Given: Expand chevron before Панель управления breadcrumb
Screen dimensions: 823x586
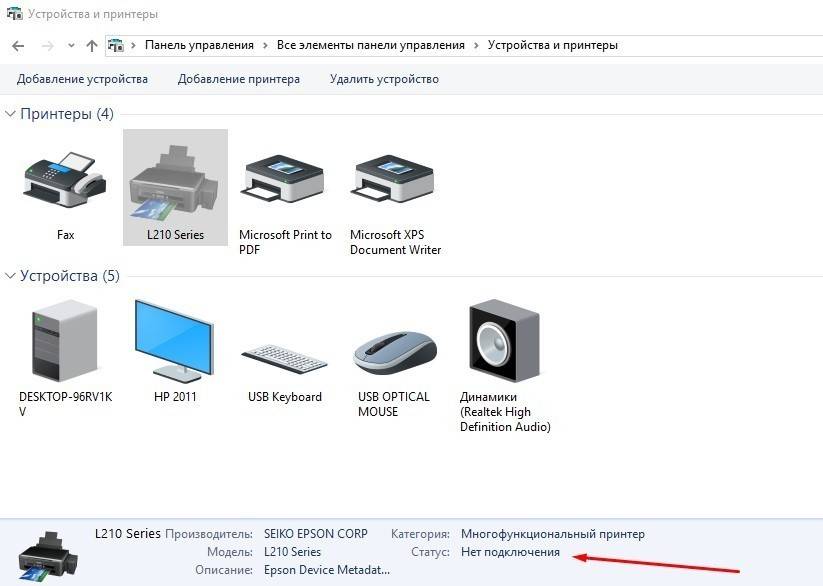Looking at the screenshot, I should (133, 46).
